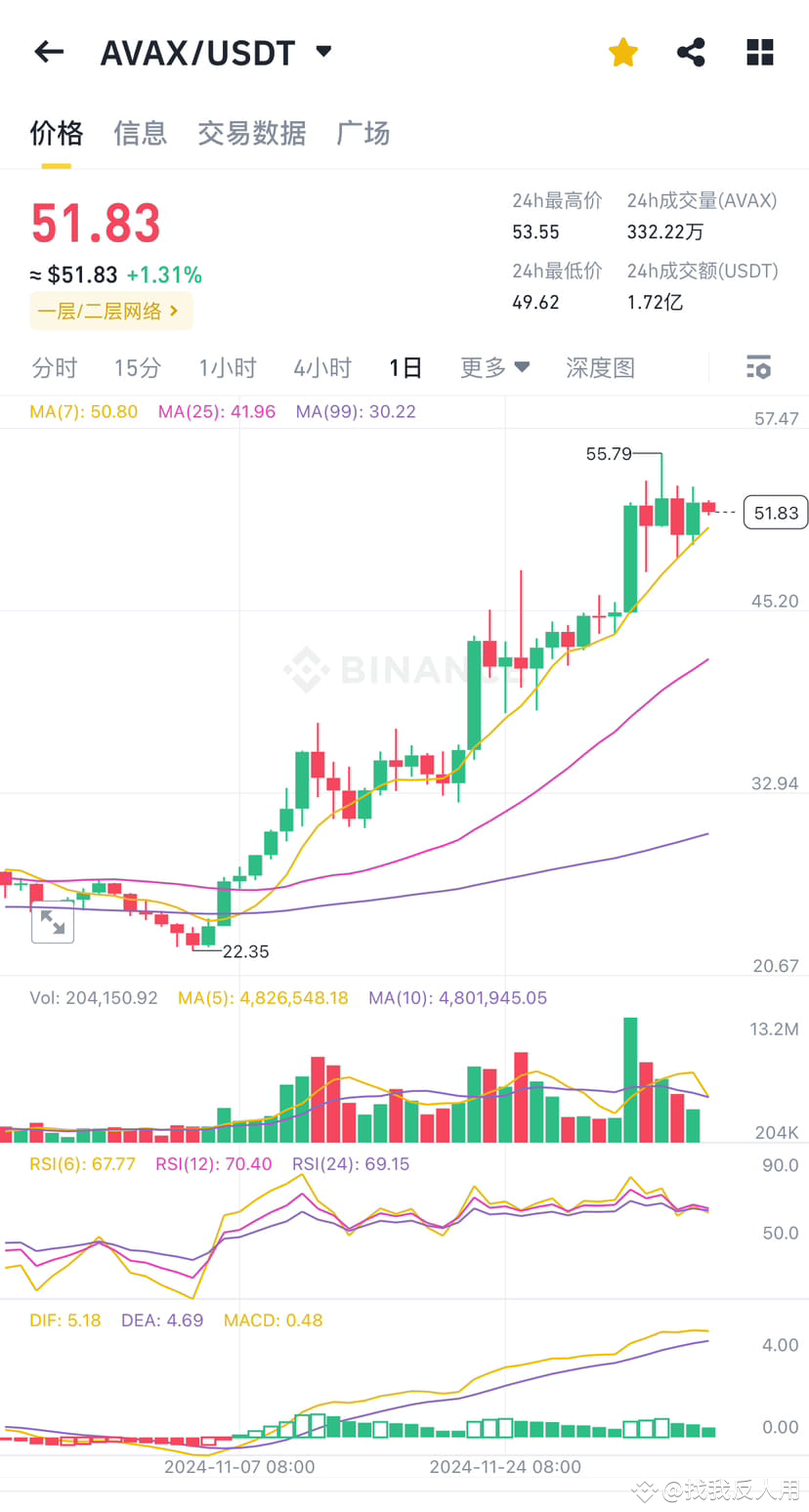Screen dimensions: 809x1512
Task: Switch to the 交易数据 tab
Action: pyautogui.click(x=252, y=134)
